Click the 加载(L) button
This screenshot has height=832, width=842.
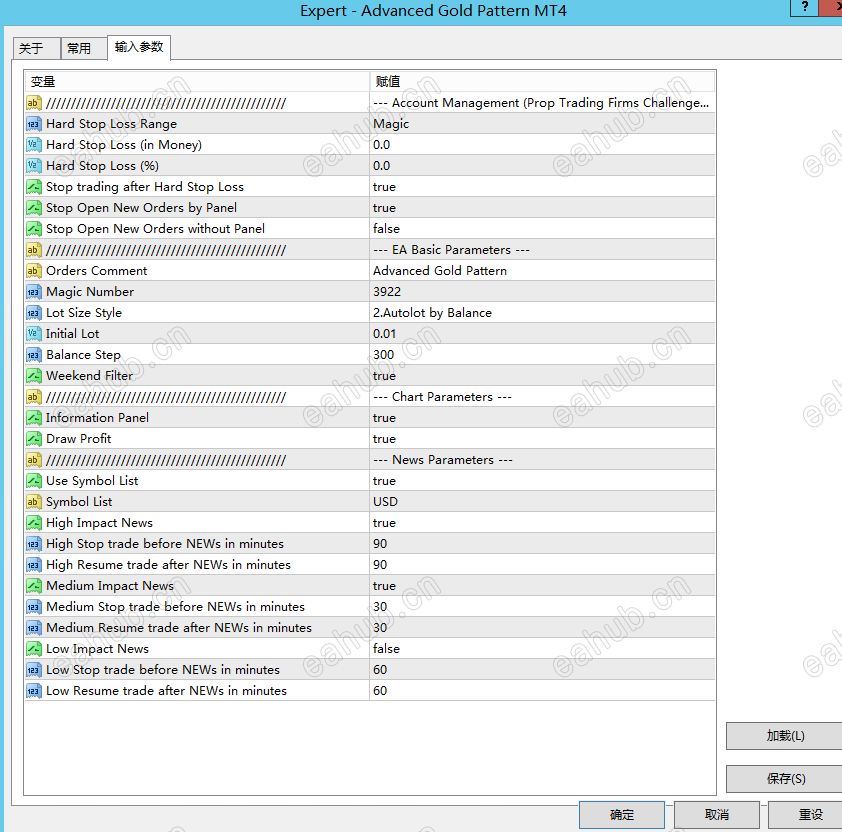point(785,736)
